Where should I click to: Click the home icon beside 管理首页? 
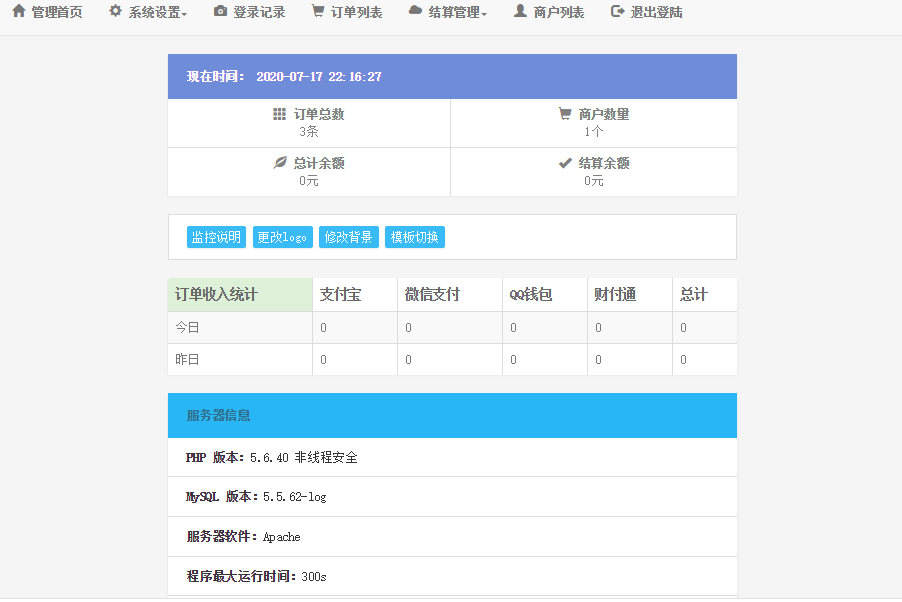click(18, 12)
